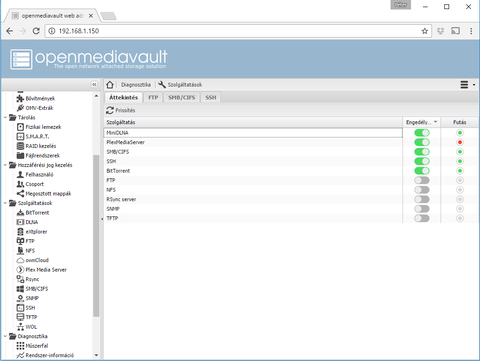Open Megosztott mappák share icon
This screenshot has width=480, height=361.
[20, 193]
